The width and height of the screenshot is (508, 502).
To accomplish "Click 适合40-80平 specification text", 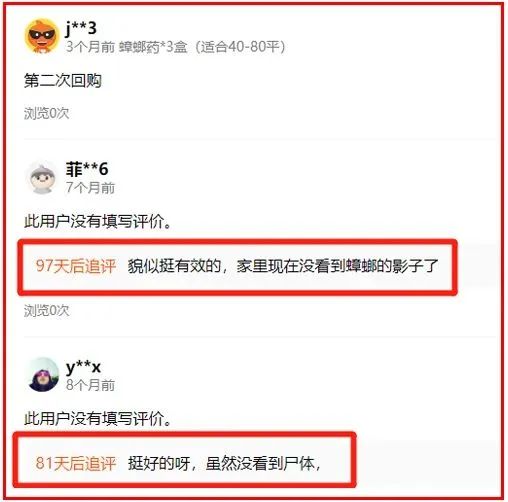I will (240, 47).
